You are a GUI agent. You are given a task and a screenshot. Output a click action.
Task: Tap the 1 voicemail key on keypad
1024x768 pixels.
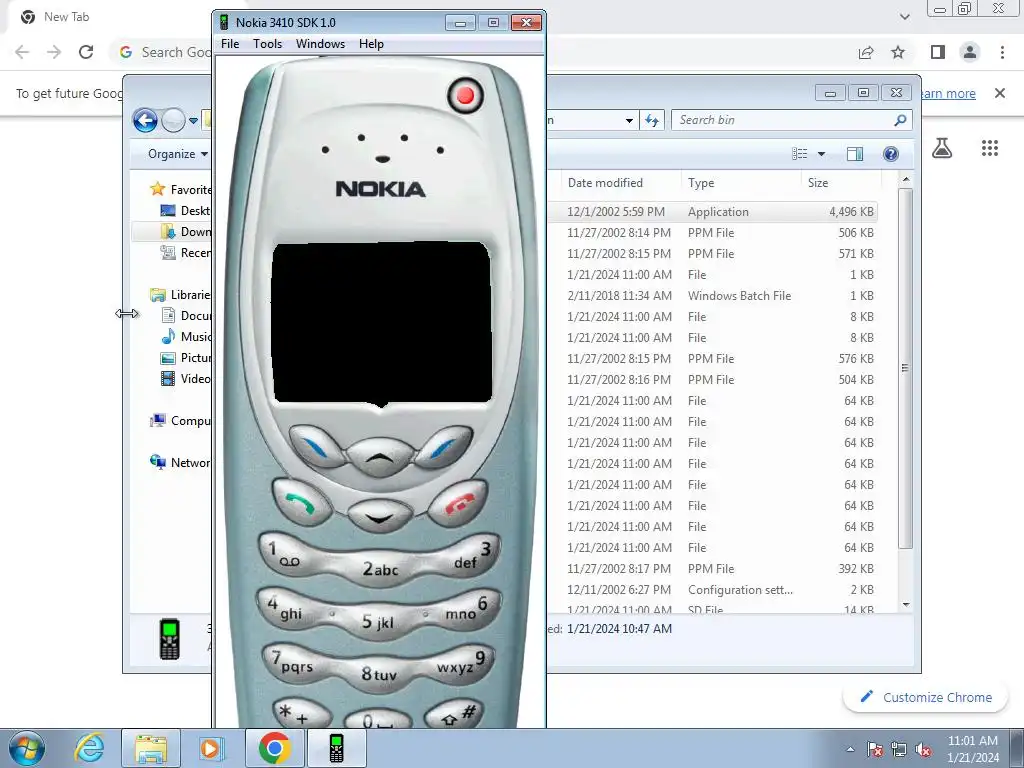click(295, 553)
